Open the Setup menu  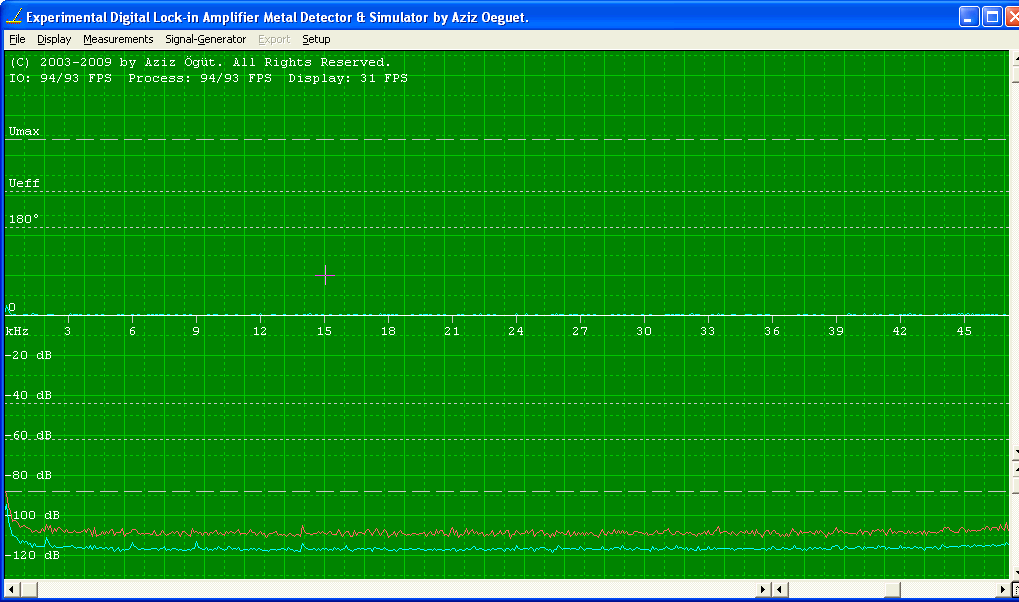316,39
